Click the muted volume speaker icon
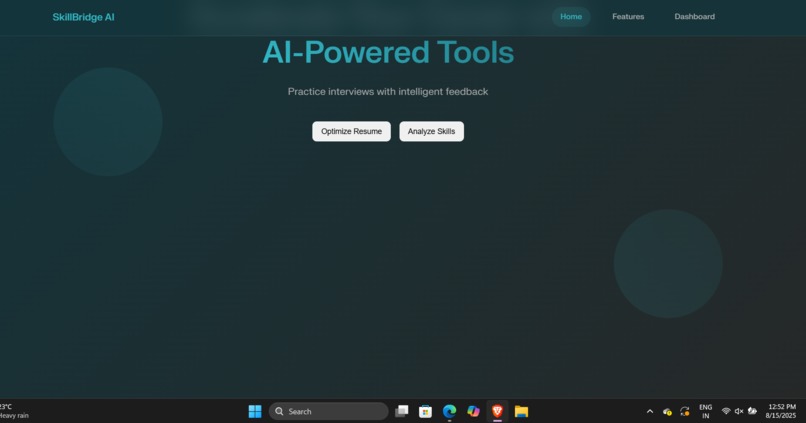The height and width of the screenshot is (423, 806). (x=739, y=411)
